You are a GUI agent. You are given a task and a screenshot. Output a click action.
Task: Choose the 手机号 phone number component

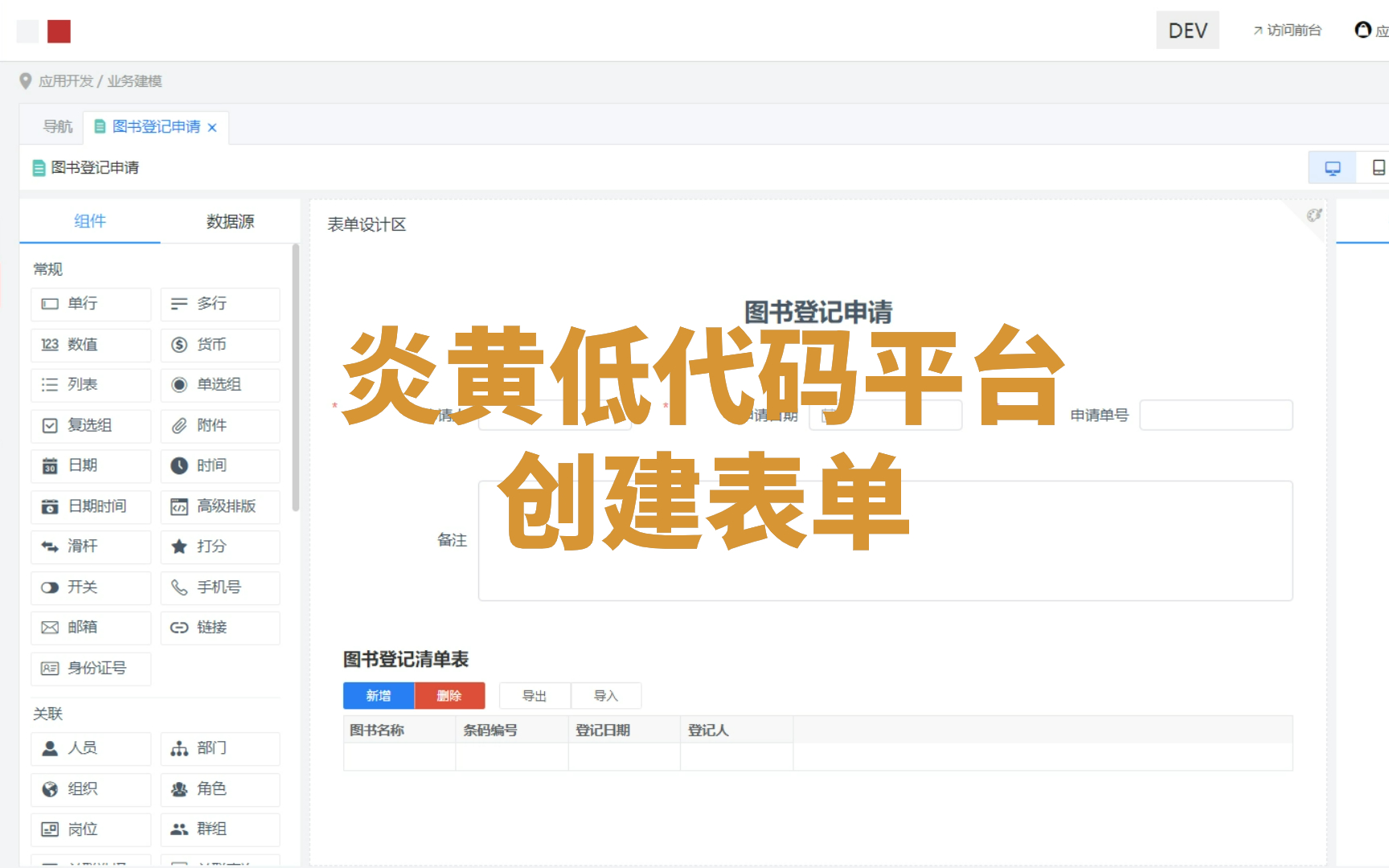coord(220,588)
